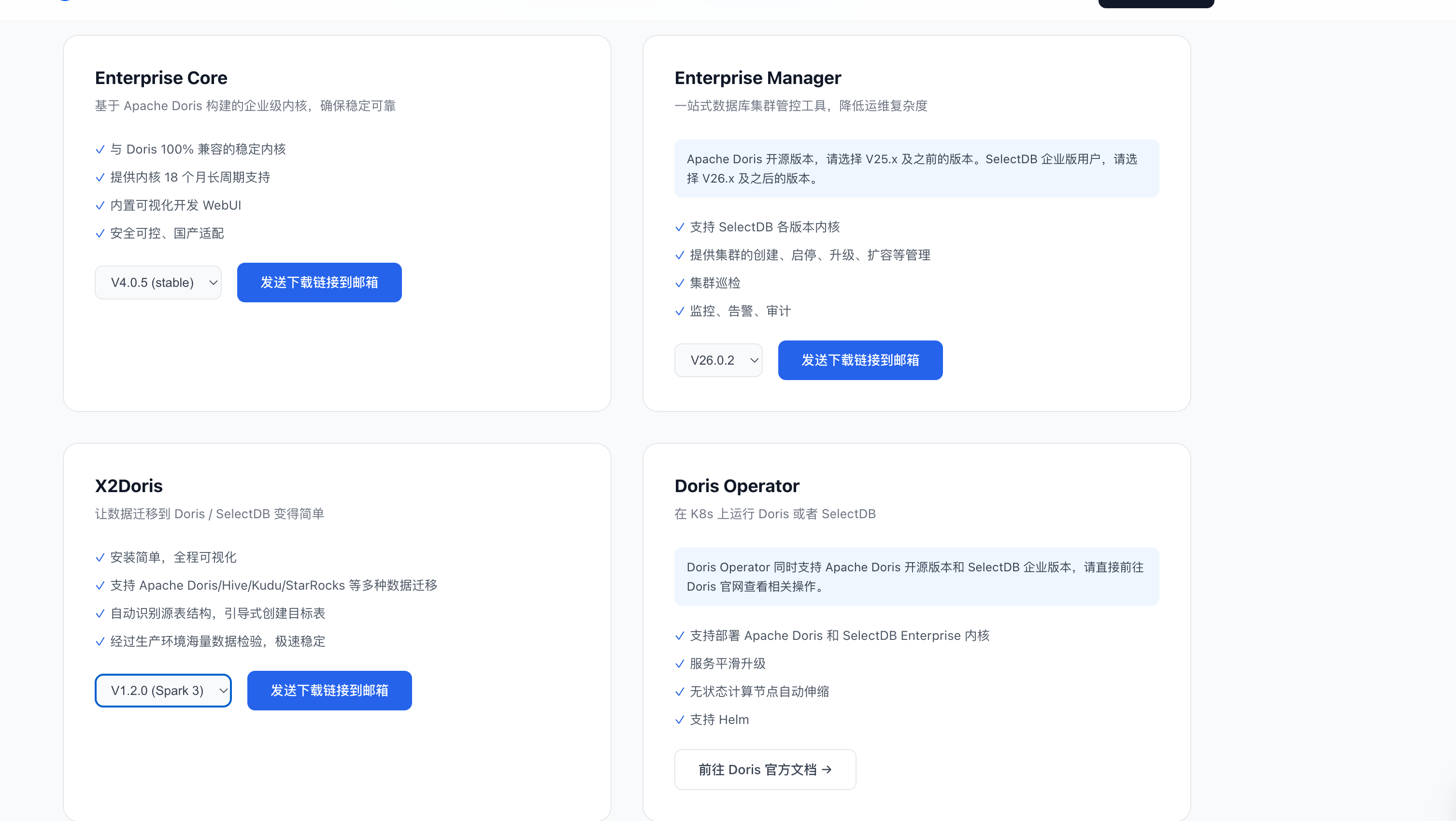
Task: Click checkmark beside '经过生产环境海量数据检验'
Action: pos(100,641)
